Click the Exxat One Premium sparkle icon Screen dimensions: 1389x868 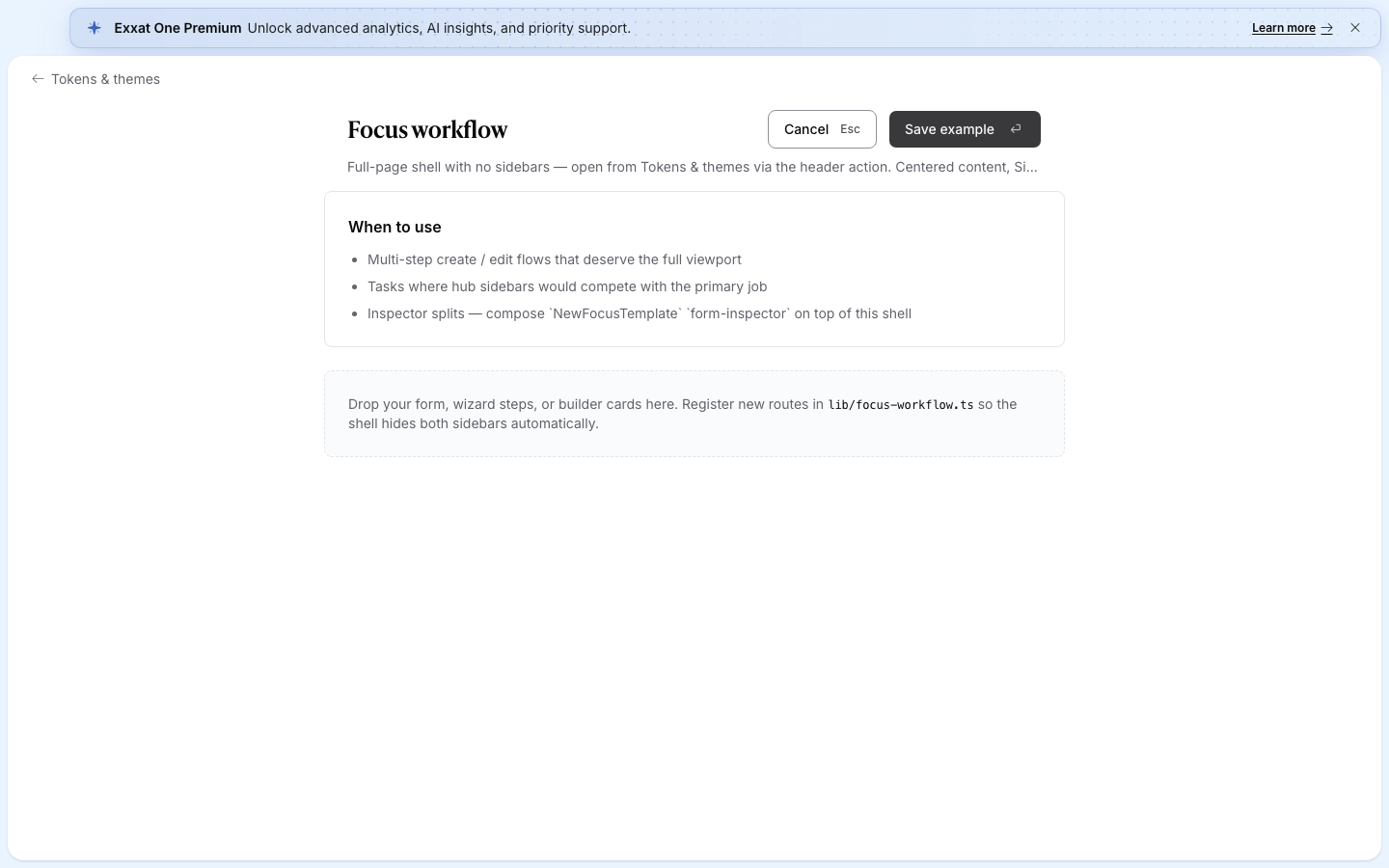(x=94, y=28)
